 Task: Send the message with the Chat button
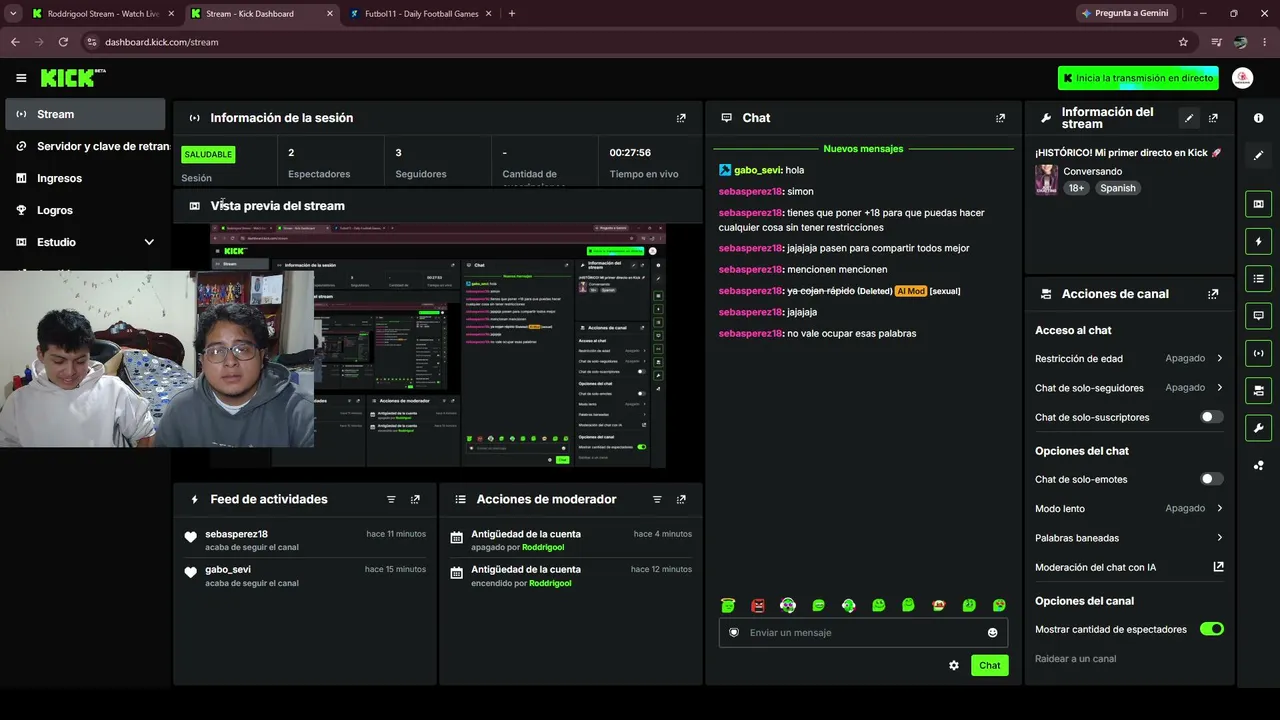[x=990, y=665]
